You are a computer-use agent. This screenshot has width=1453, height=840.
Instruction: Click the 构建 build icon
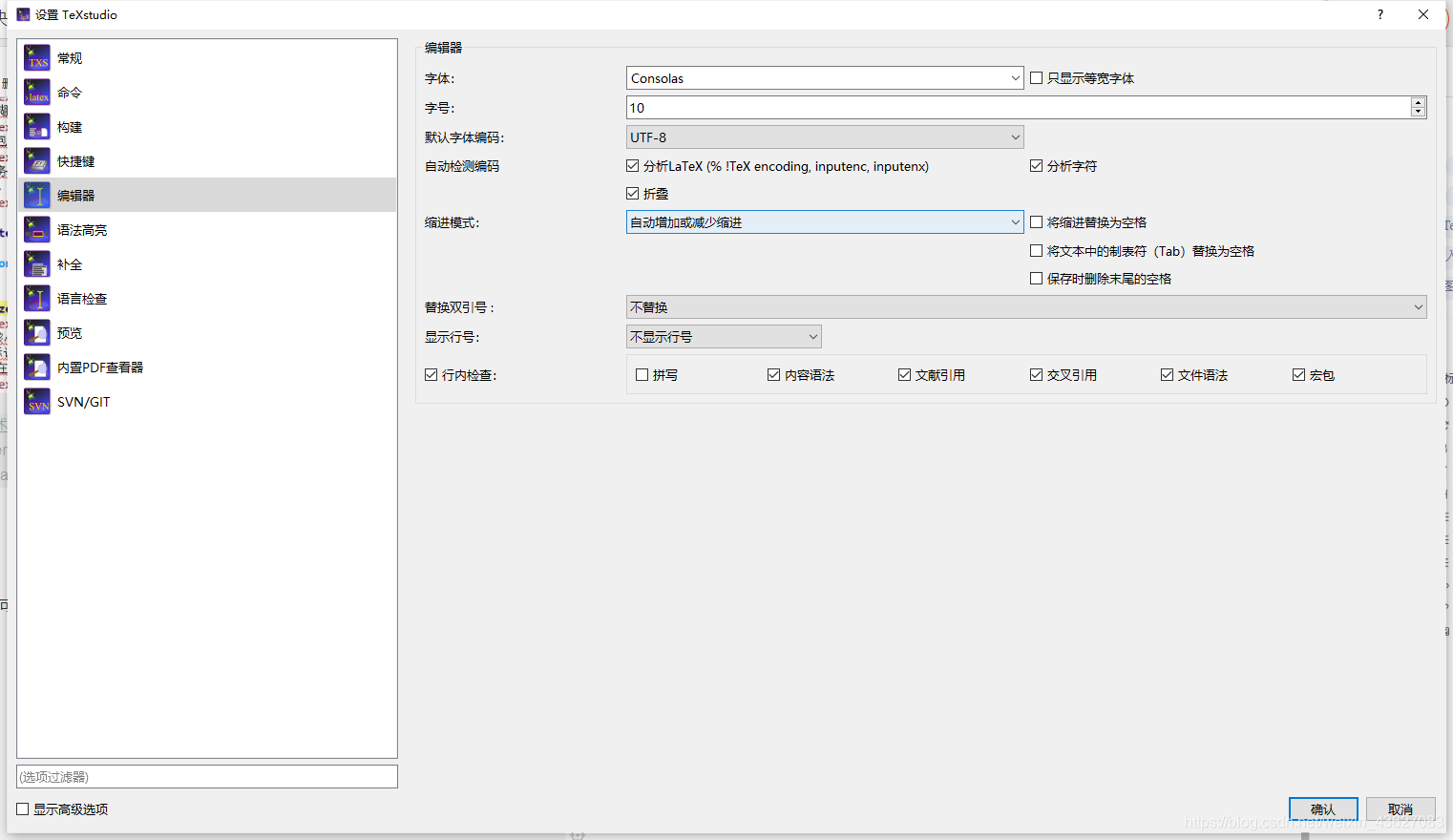pos(37,127)
